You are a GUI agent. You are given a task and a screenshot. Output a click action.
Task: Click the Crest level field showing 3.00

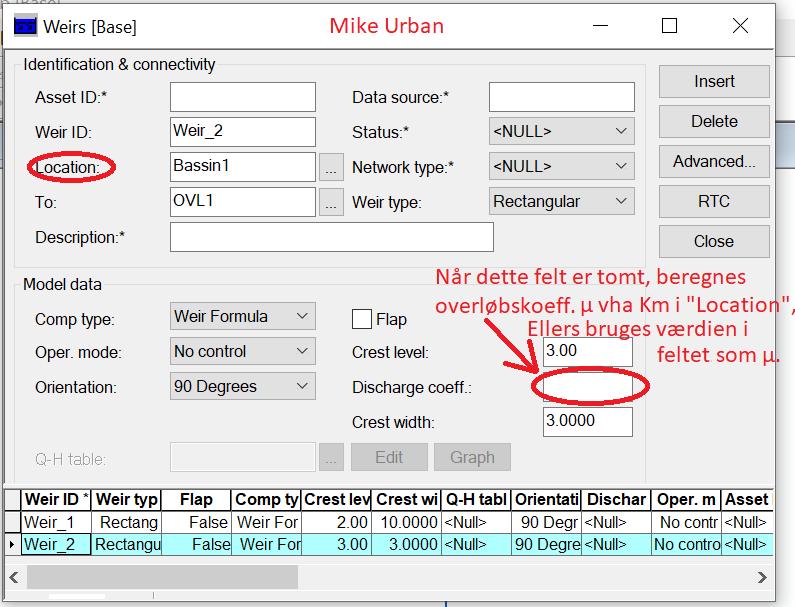(x=588, y=351)
